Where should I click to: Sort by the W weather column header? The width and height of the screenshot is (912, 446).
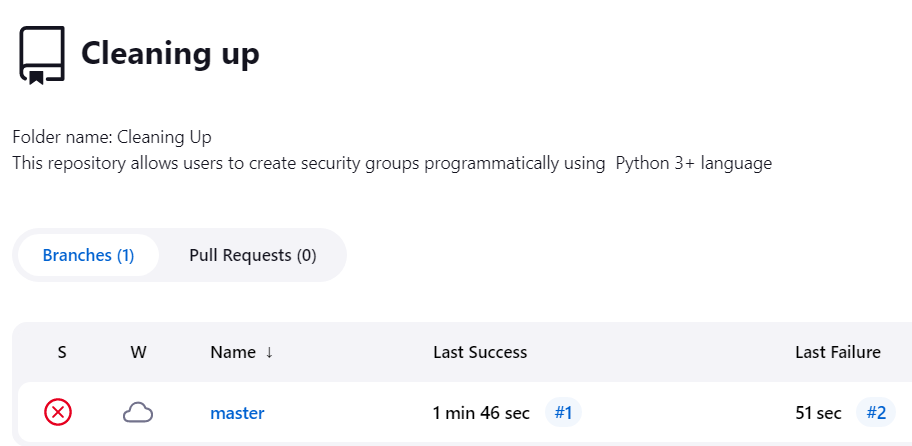pyautogui.click(x=138, y=352)
